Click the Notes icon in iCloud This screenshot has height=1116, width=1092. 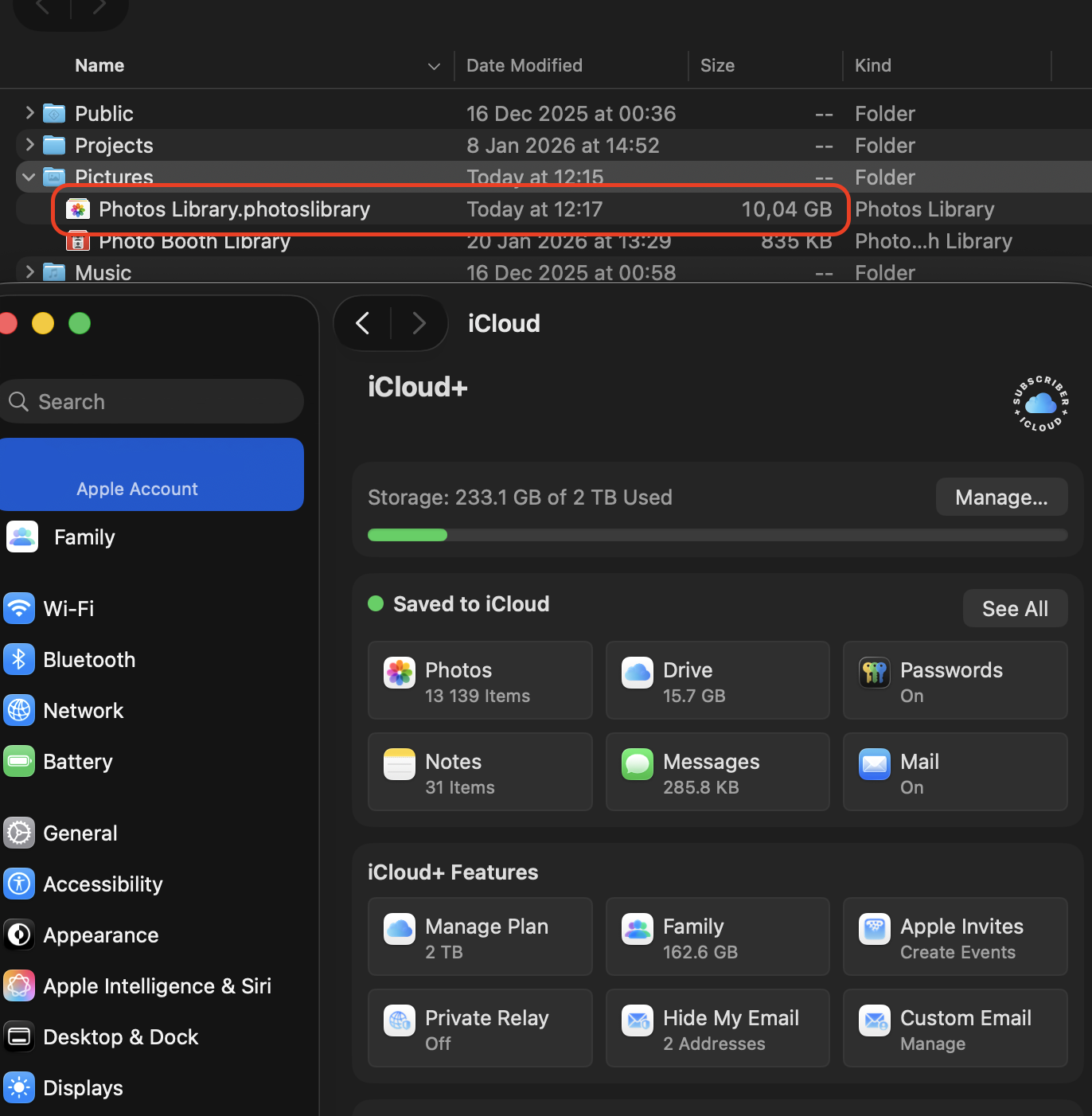click(400, 765)
